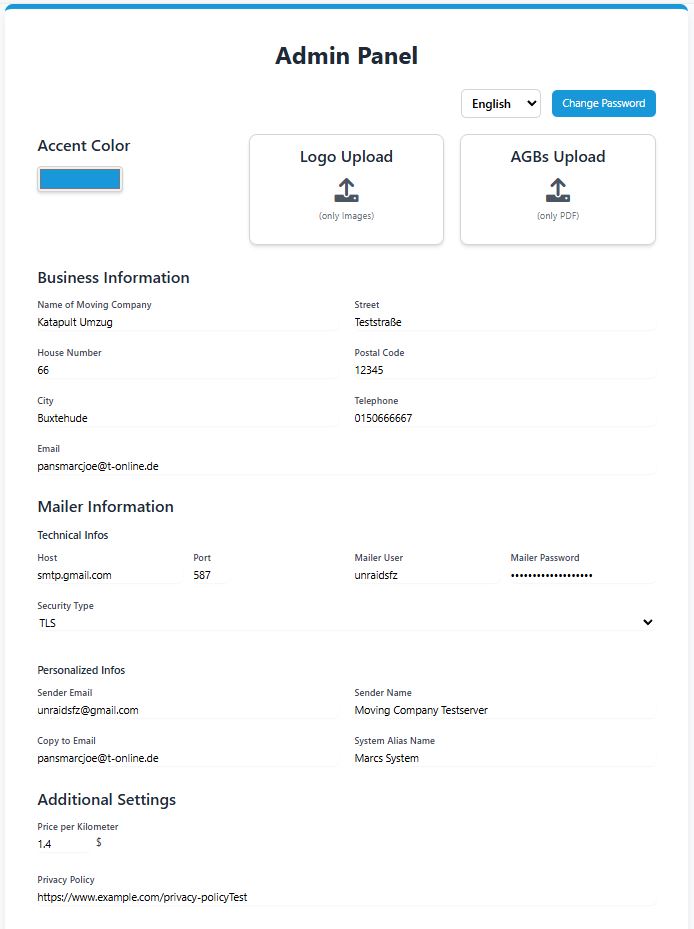Click the '(only Images)' hint text
Image resolution: width=694 pixels, height=929 pixels.
point(346,216)
